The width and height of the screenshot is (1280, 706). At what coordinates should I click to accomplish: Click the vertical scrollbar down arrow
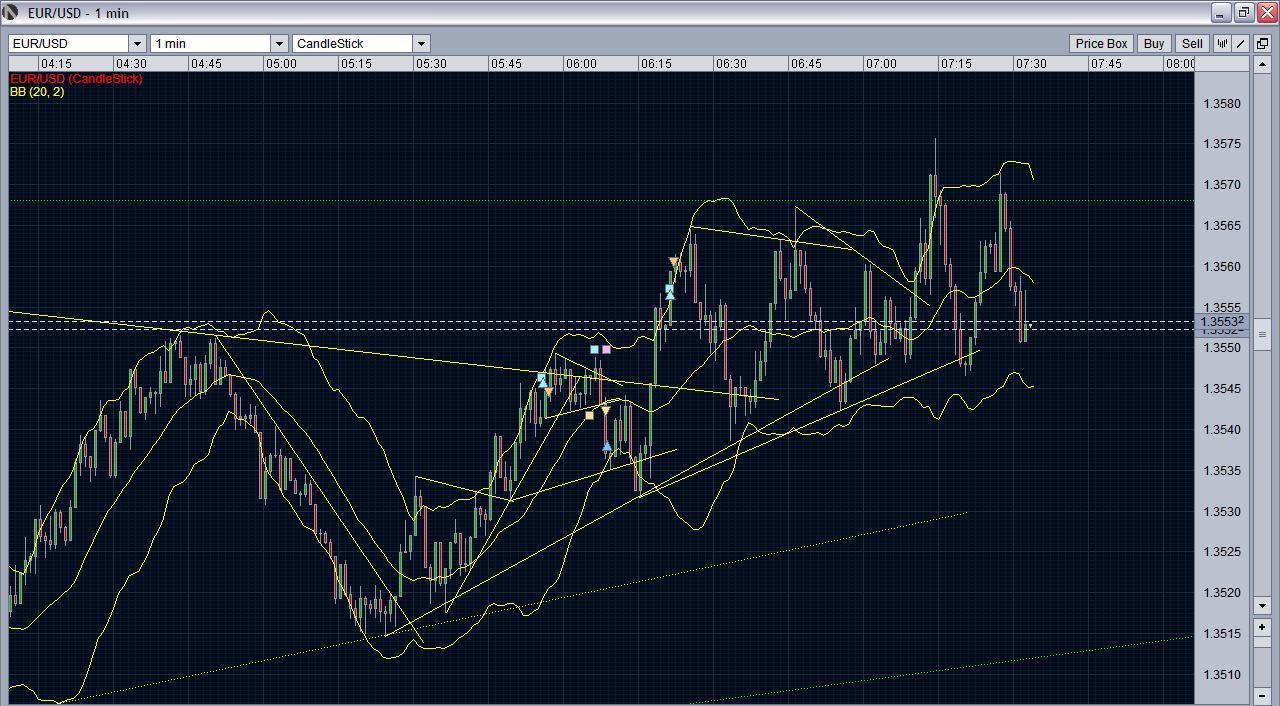(1262, 605)
